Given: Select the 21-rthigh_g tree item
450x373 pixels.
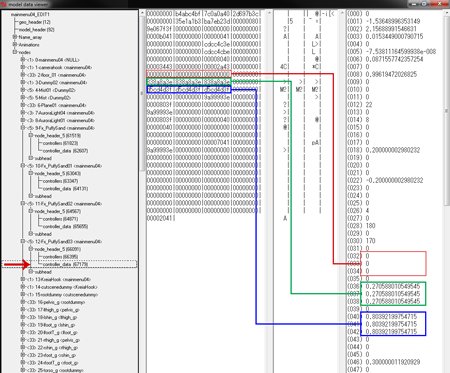Looking at the screenshot, I should pos(54,340).
